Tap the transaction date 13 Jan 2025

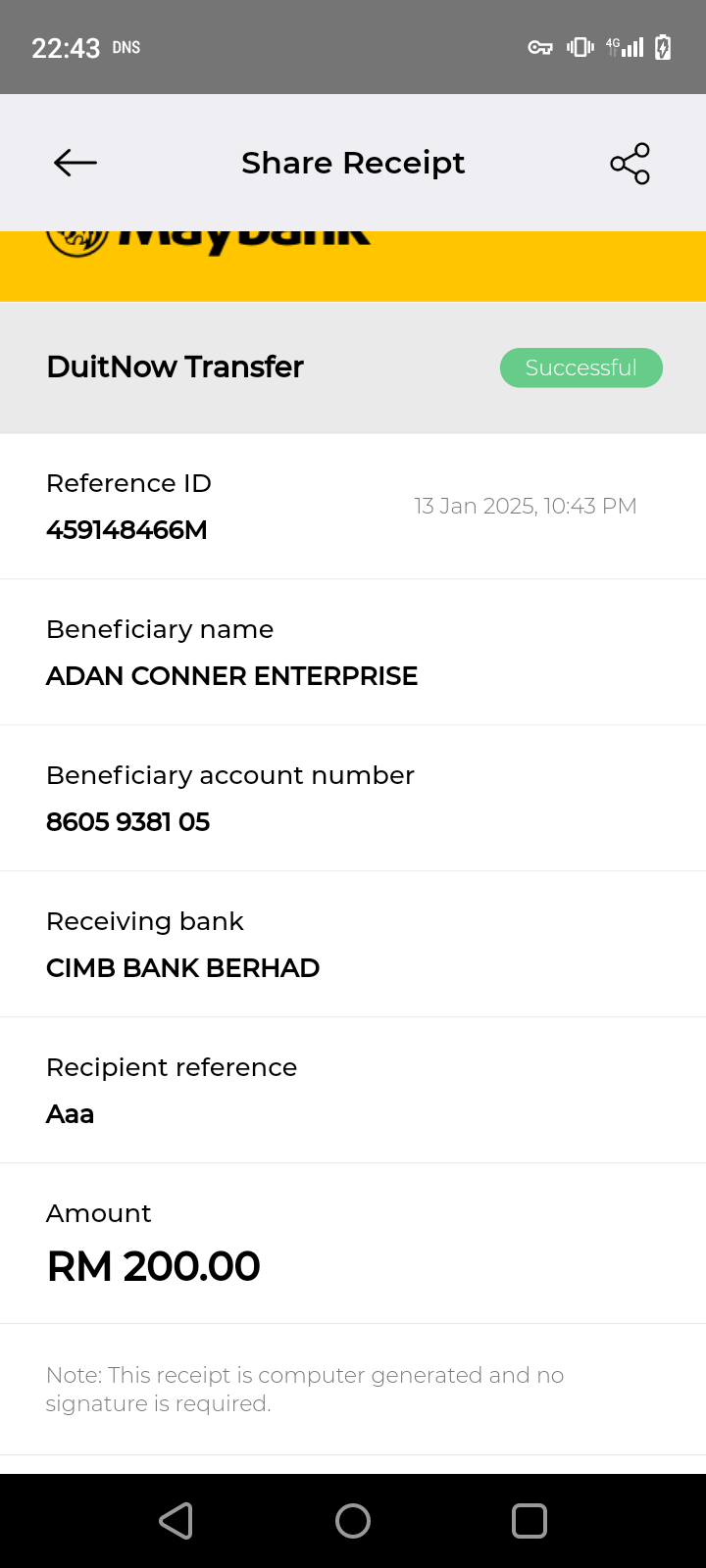(525, 506)
